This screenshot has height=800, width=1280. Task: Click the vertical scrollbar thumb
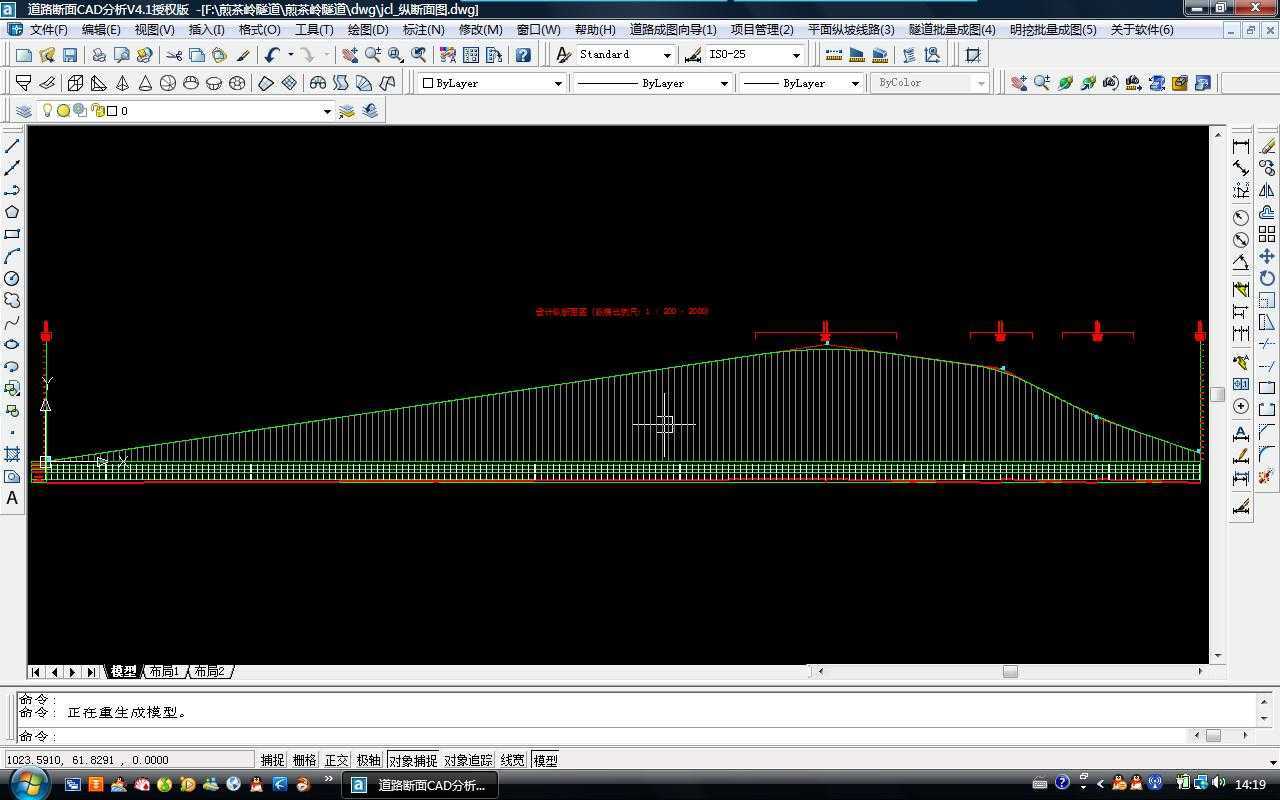point(1217,394)
